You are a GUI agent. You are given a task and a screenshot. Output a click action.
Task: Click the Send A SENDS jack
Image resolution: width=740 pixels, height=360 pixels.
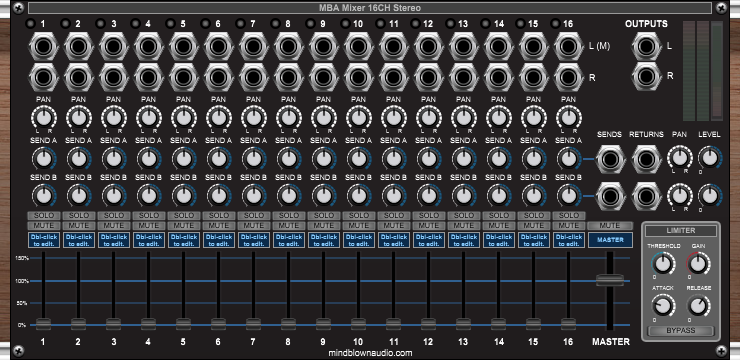coord(611,159)
